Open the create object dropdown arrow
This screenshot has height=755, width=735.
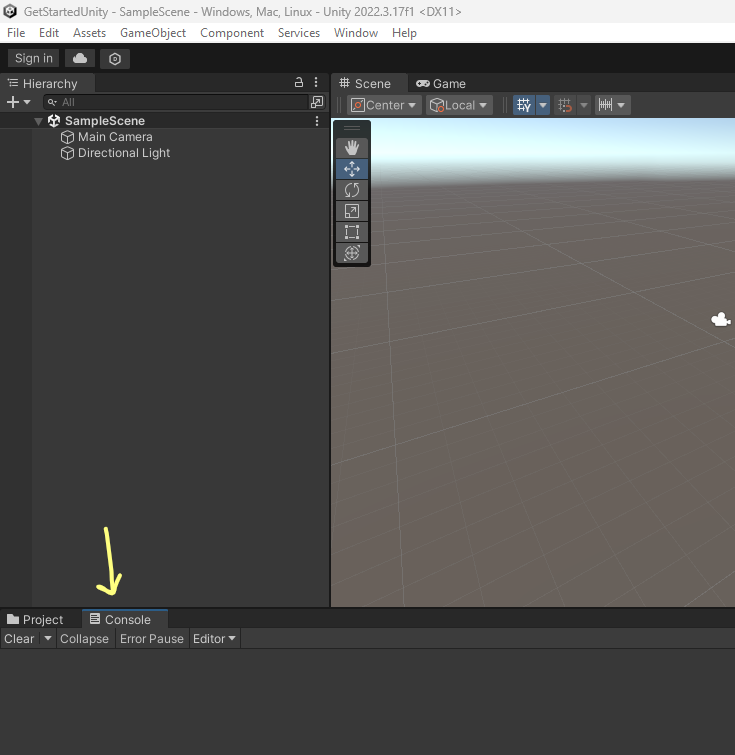[x=27, y=102]
